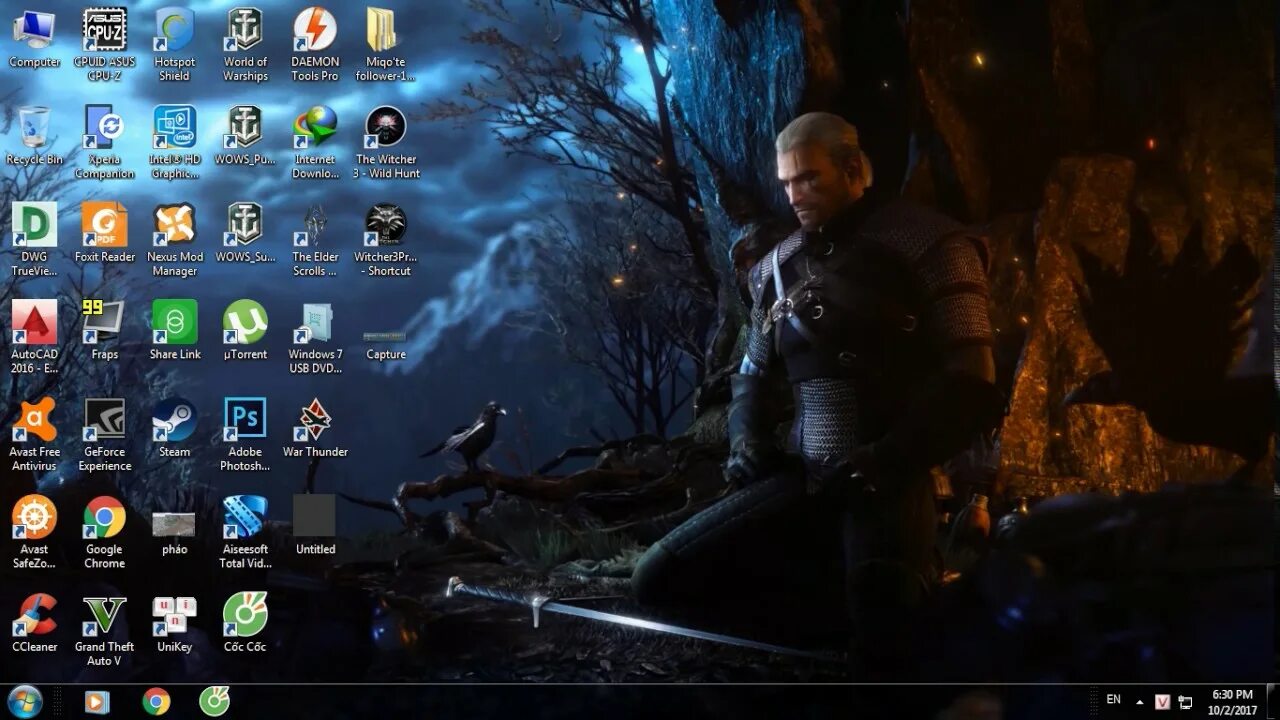
Task: Click Show desktop strip at taskbar end
Action: point(1273,702)
